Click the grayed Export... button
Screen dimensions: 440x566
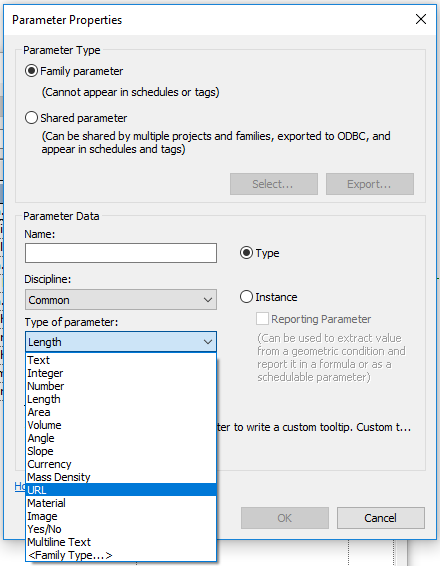[370, 184]
